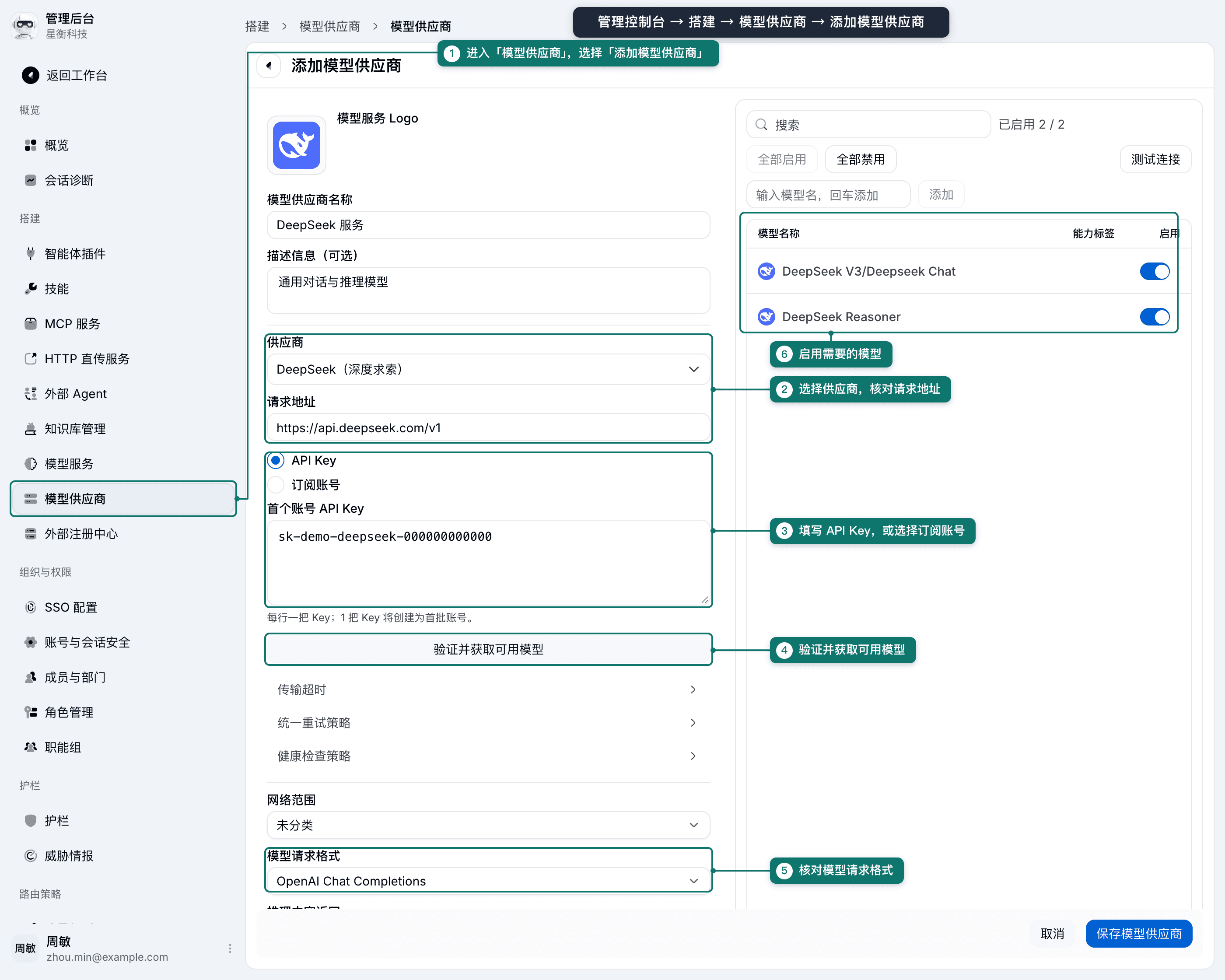Open the 模型请求格式 dropdown
The image size is (1225, 980).
(488, 881)
